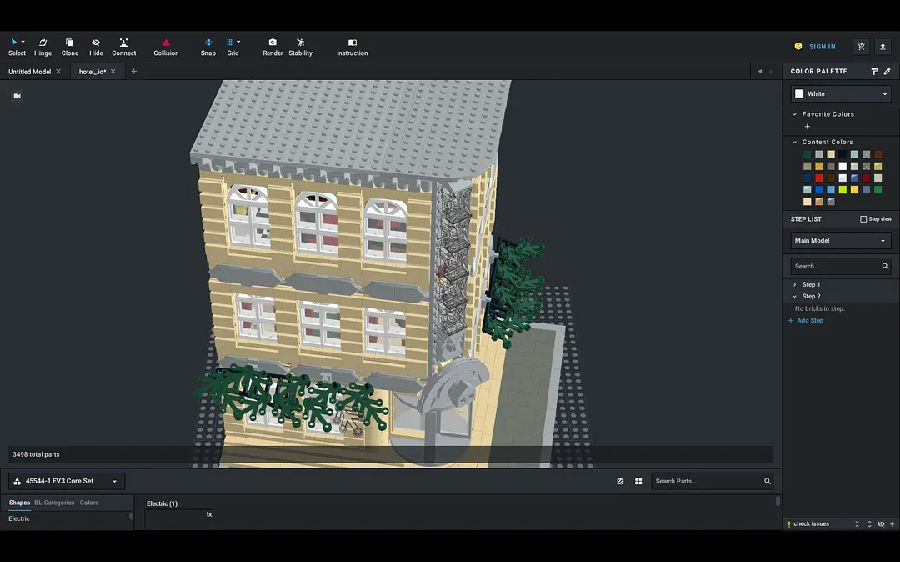This screenshot has height=562, width=900.
Task: Run the Stability check tool
Action: click(300, 46)
